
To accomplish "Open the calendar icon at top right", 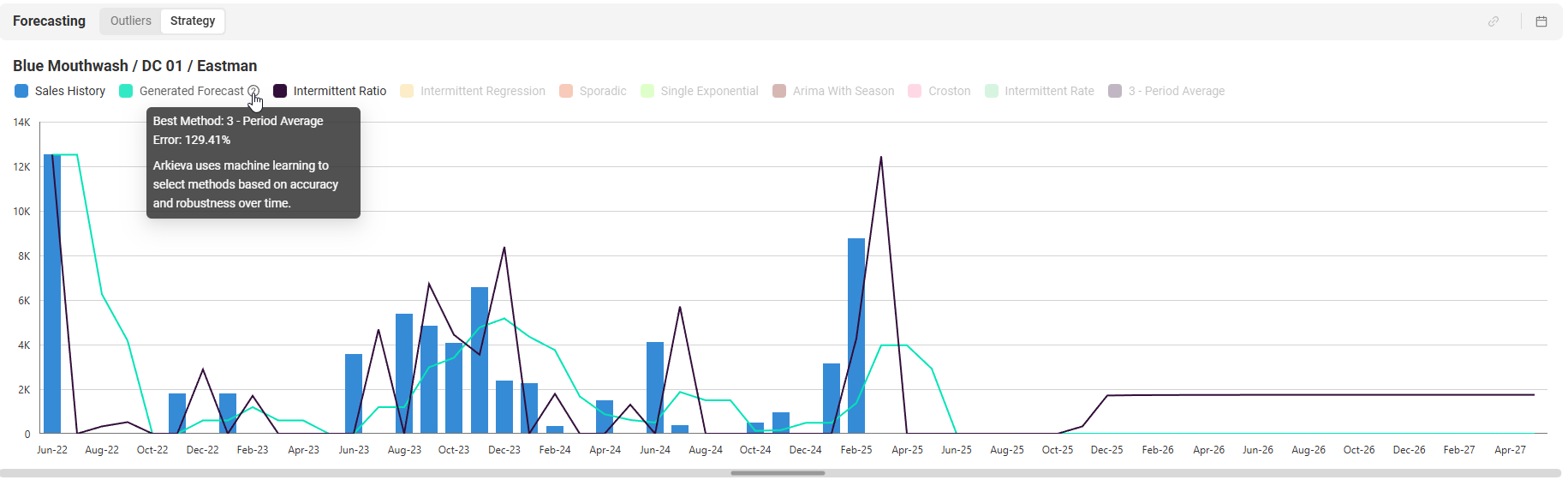I will (1541, 21).
